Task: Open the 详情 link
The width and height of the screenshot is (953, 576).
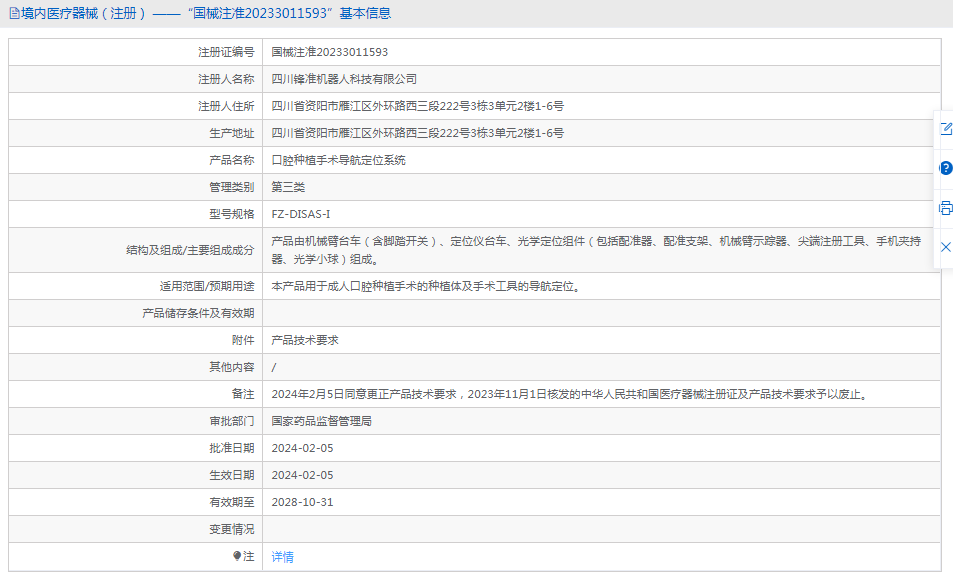Action: (283, 557)
